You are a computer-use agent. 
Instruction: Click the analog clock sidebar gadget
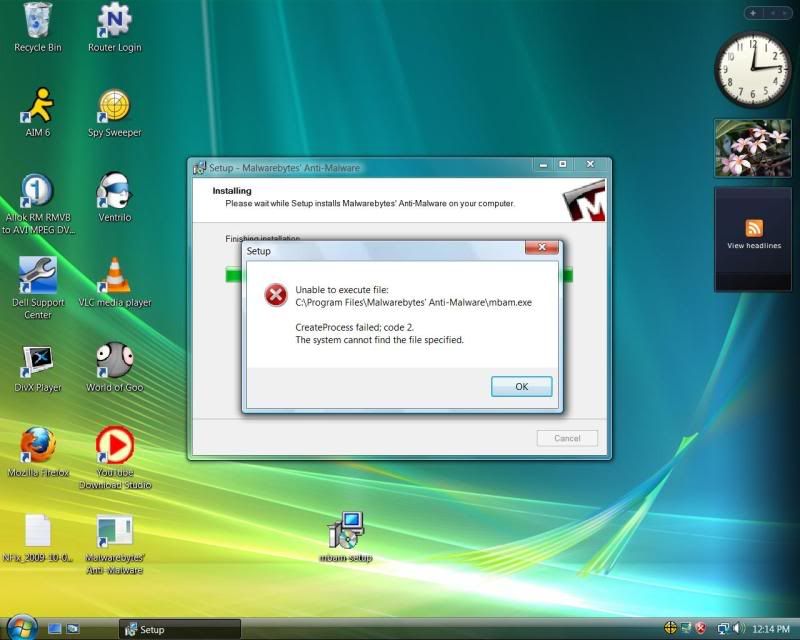click(752, 69)
